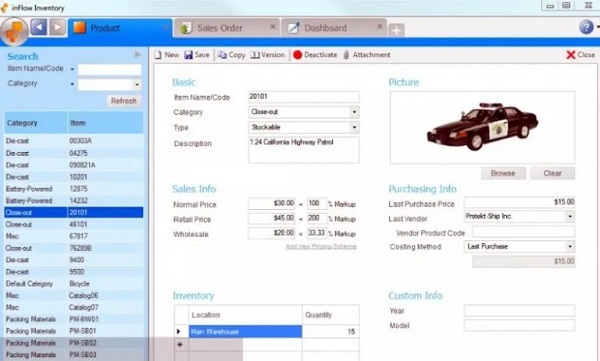
Task: Select Misc item 67817
Action: (x=74, y=236)
